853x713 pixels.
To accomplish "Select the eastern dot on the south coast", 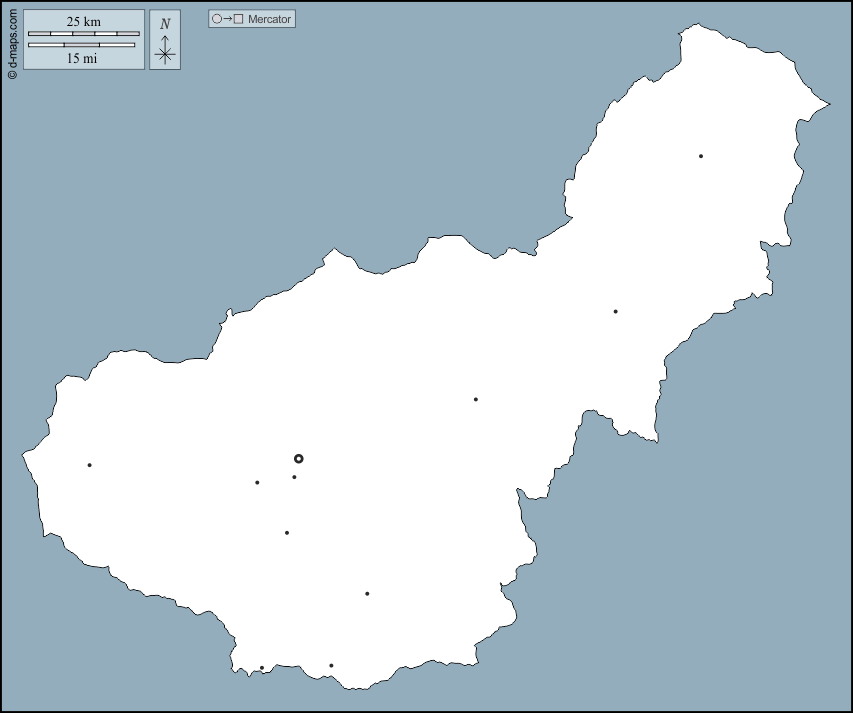I will tap(331, 666).
